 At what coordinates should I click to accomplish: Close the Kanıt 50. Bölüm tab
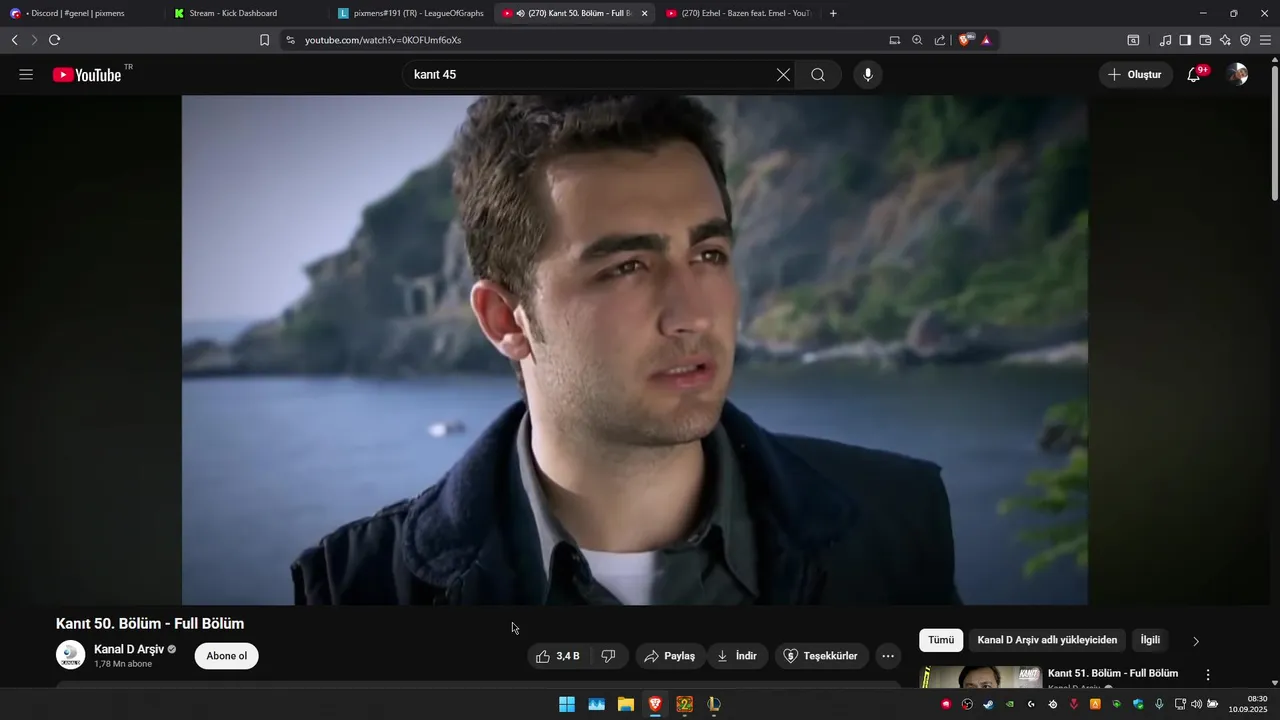click(644, 13)
